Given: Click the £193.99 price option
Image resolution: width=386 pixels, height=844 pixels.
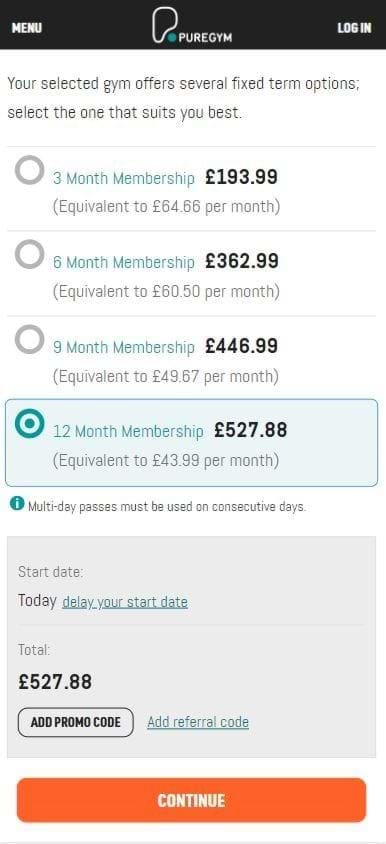Looking at the screenshot, I should click(x=241, y=177).
